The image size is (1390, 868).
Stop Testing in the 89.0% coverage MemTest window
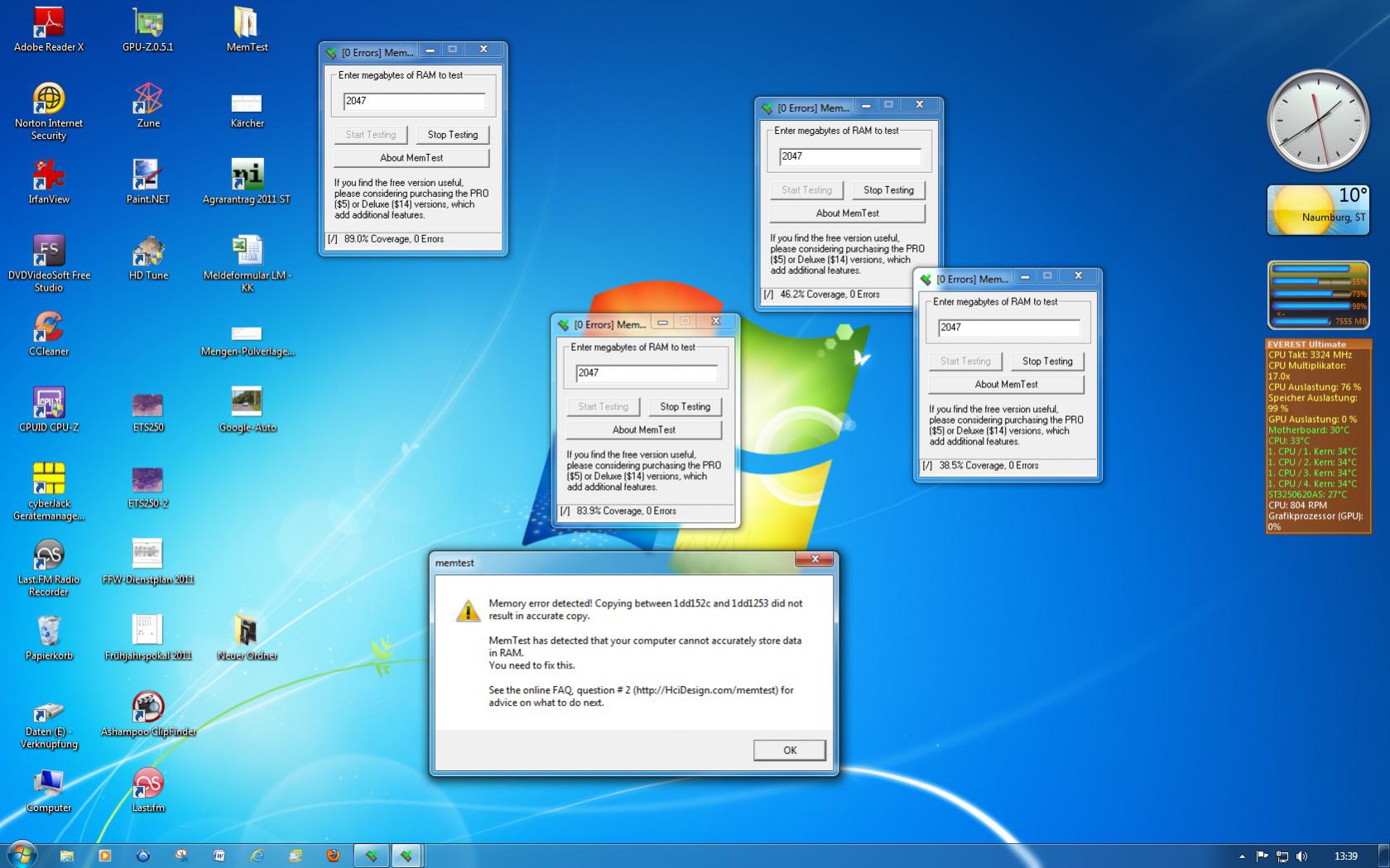click(x=452, y=135)
